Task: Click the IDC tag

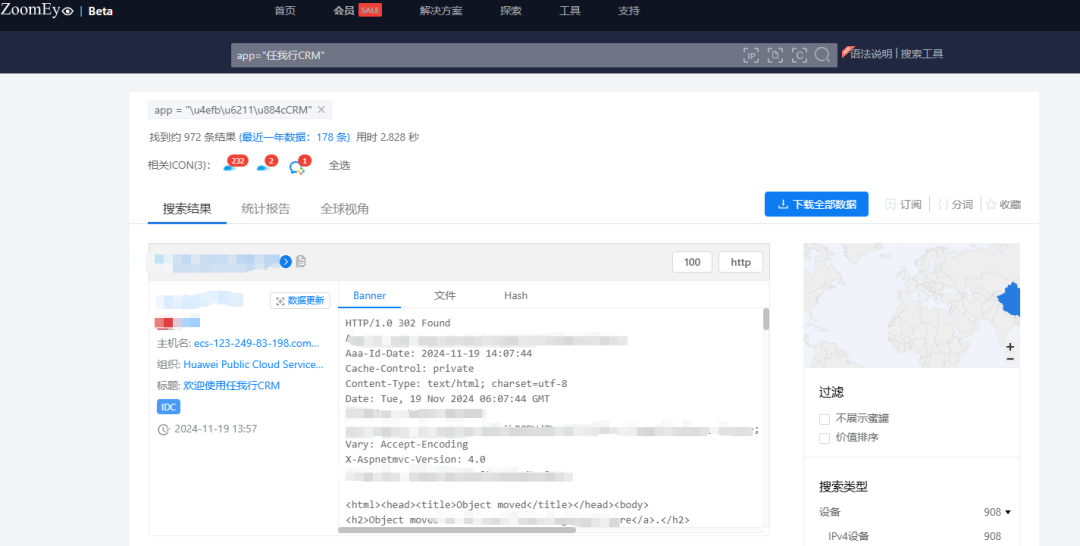Action: coord(169,407)
